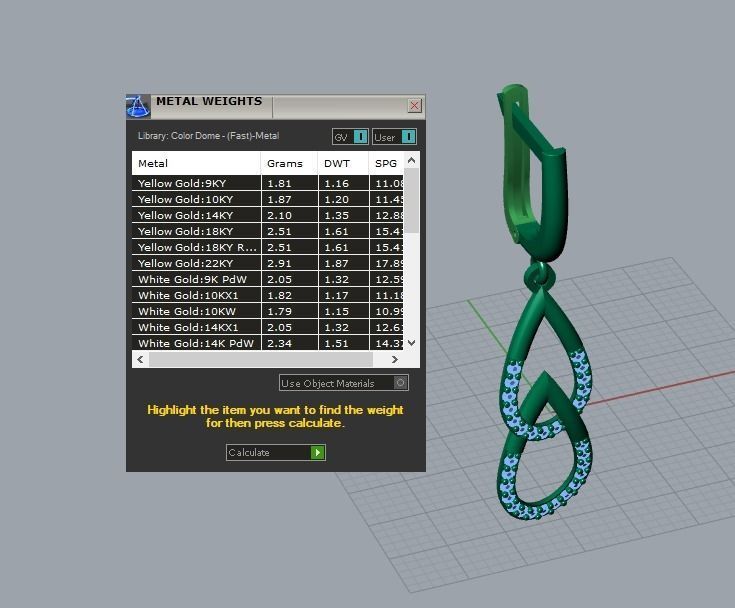The width and height of the screenshot is (735, 608).
Task: Toggle the GV library switch
Action: [x=350, y=137]
